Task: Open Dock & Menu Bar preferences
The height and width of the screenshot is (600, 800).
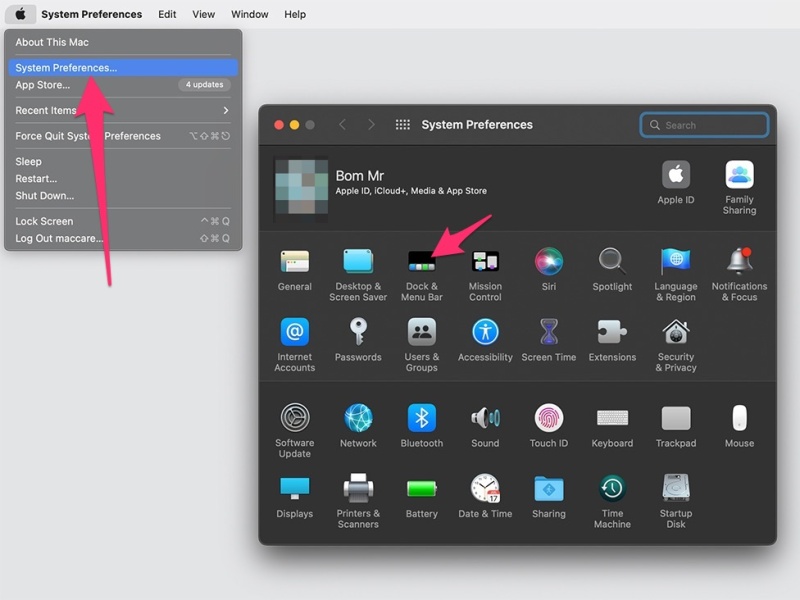Action: (421, 262)
